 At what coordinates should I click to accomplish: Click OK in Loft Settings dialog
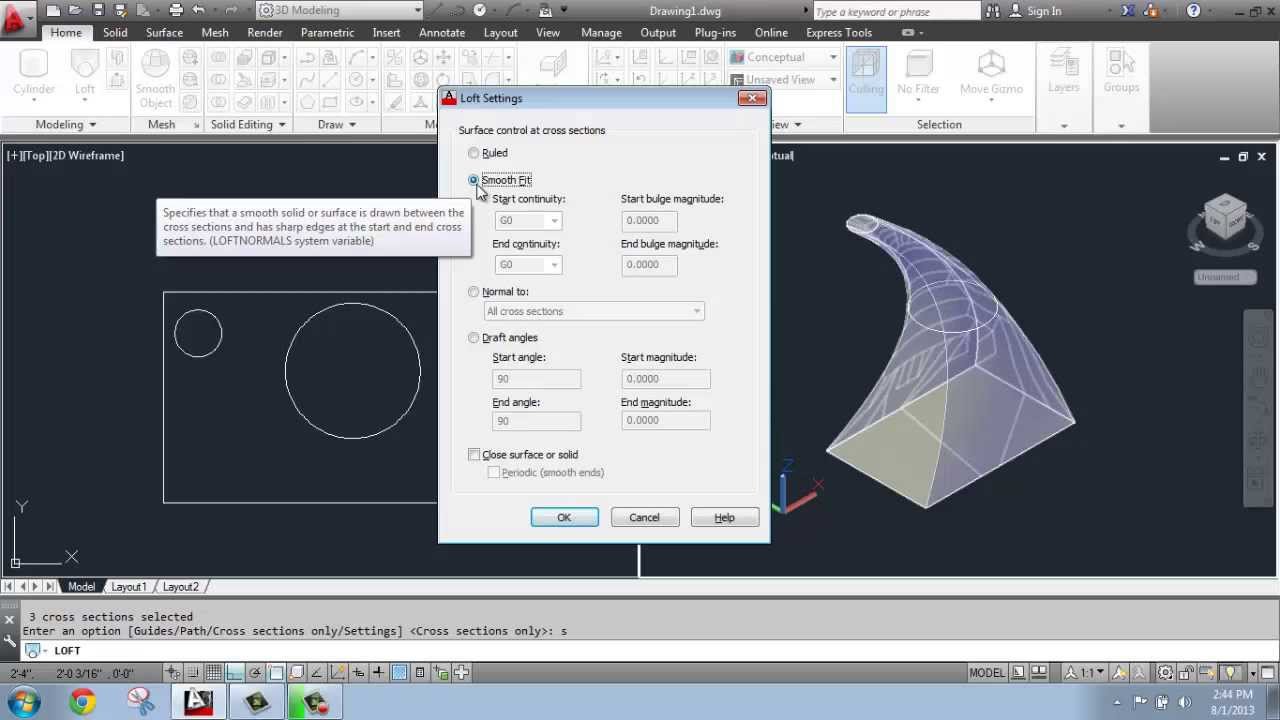[564, 517]
